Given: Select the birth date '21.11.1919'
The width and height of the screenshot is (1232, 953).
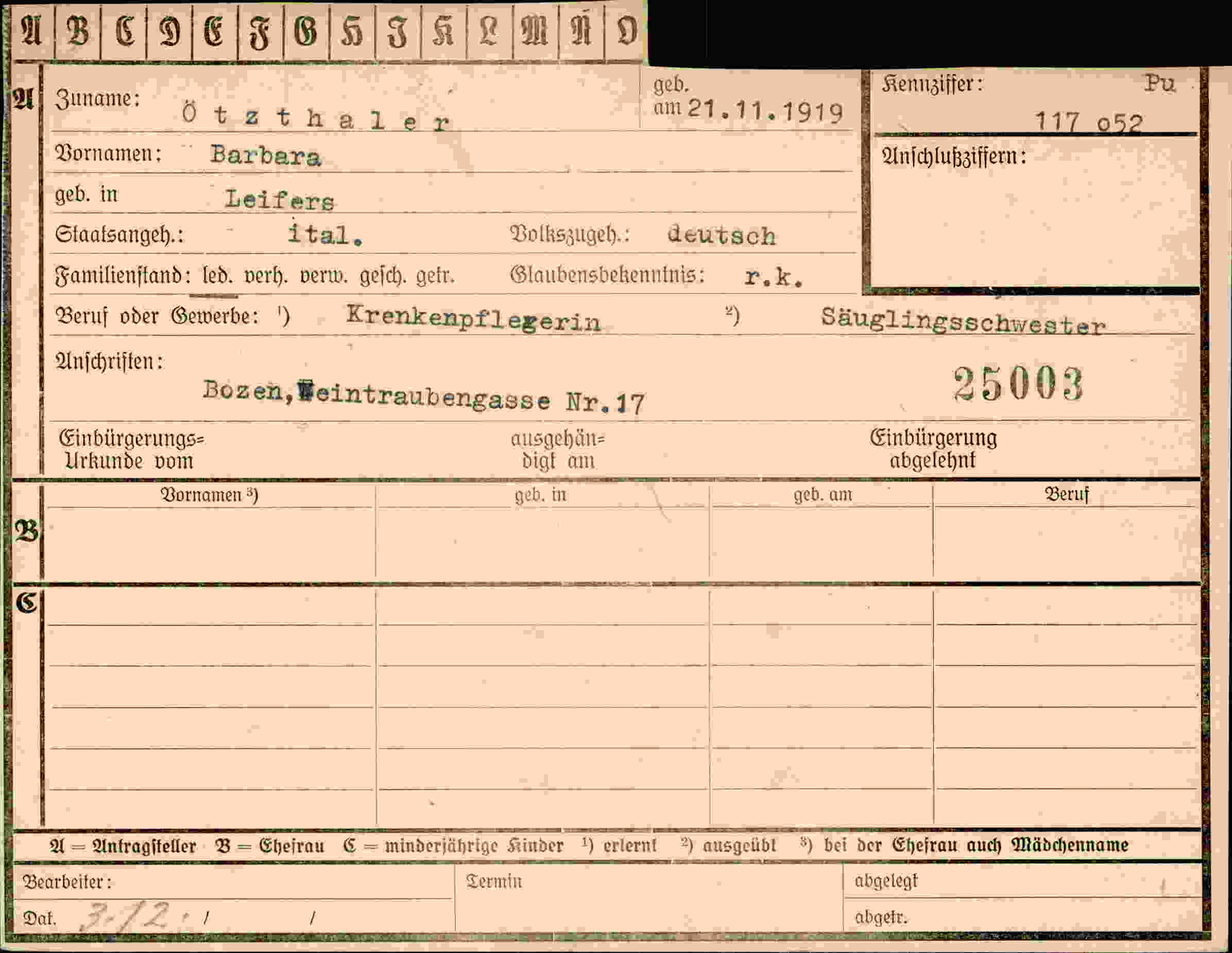Looking at the screenshot, I should tap(765, 111).
